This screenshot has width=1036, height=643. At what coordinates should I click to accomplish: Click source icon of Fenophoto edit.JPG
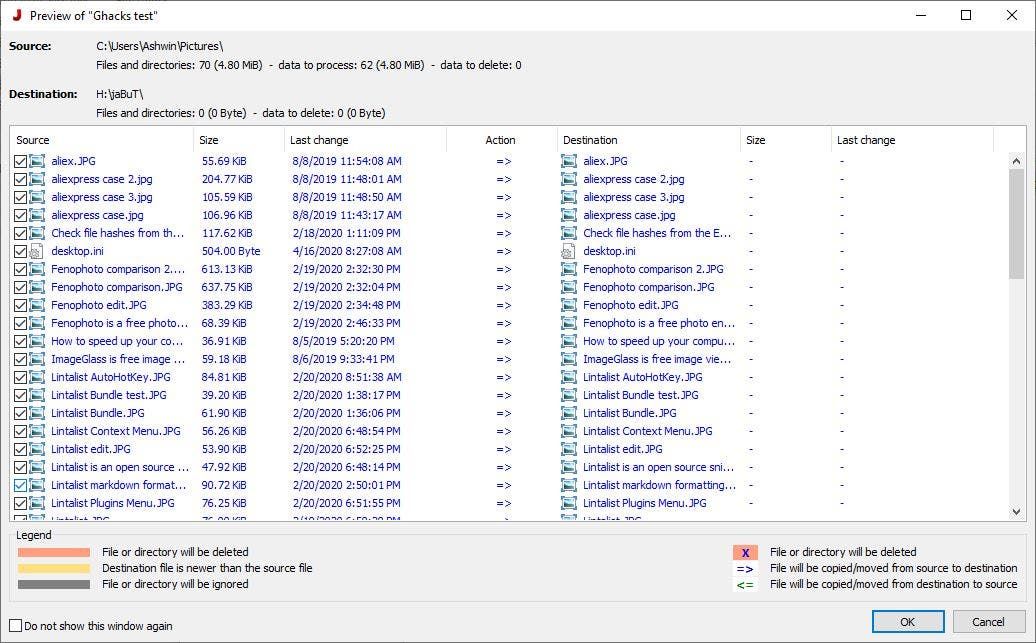pyautogui.click(x=37, y=305)
